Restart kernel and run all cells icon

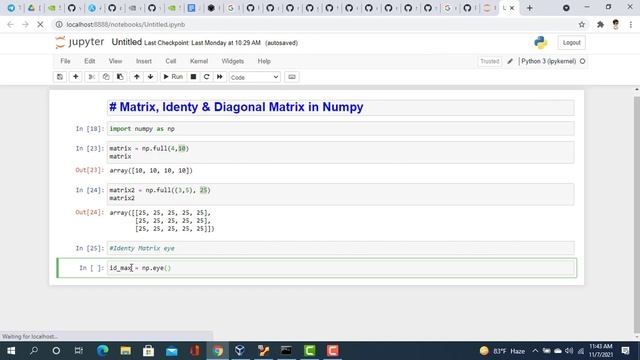point(220,77)
